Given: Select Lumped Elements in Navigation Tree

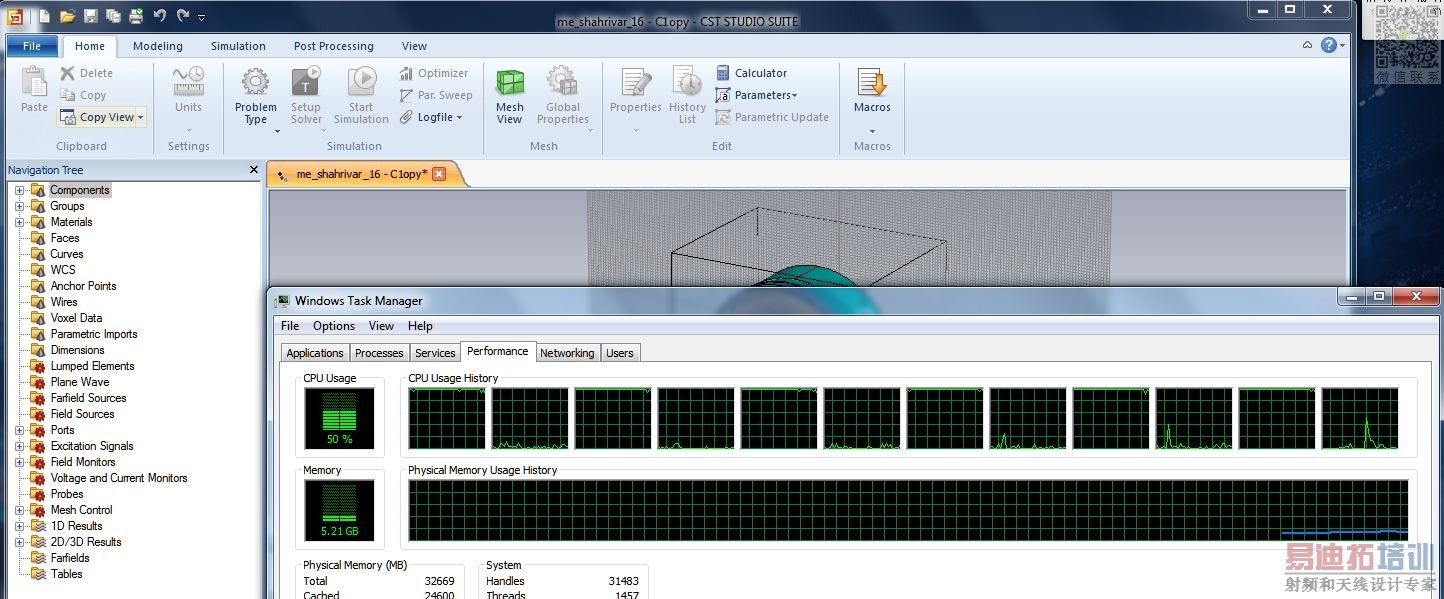Looking at the screenshot, I should [x=92, y=366].
